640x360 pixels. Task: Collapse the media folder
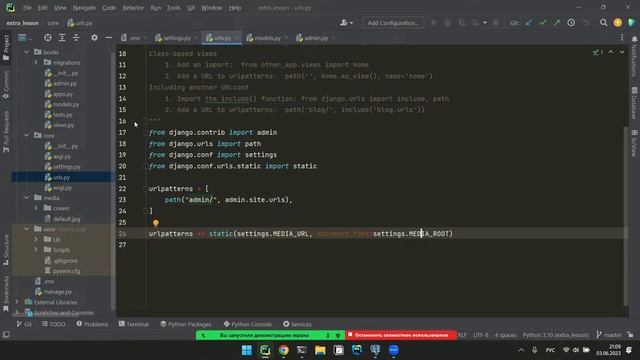27,198
